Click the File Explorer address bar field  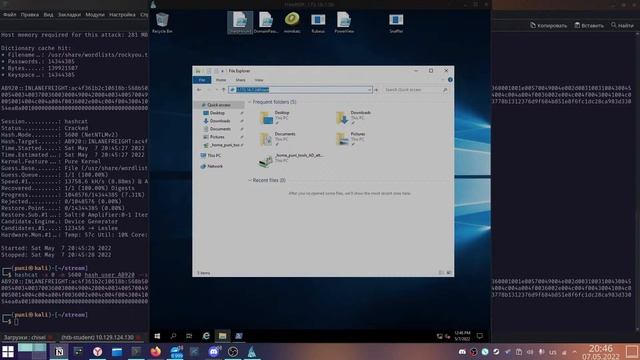300,90
